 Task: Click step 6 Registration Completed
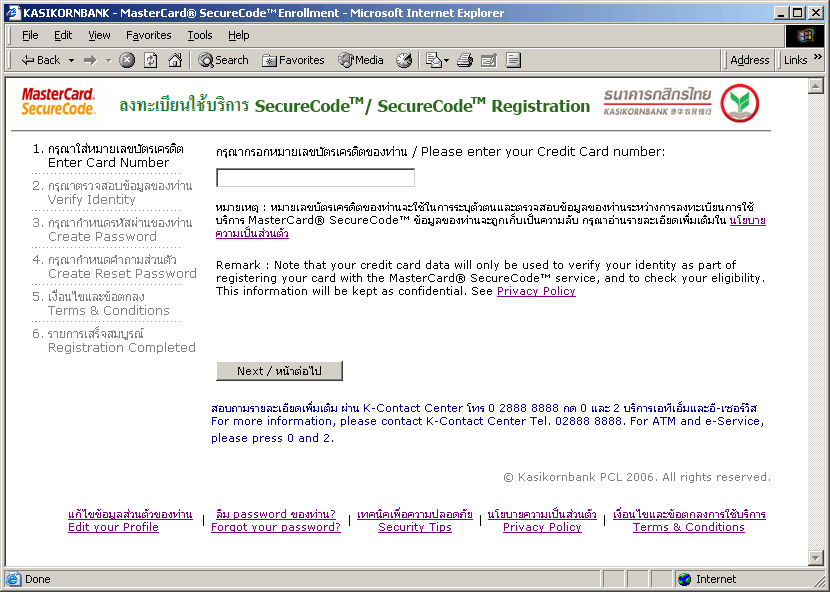click(x=114, y=341)
